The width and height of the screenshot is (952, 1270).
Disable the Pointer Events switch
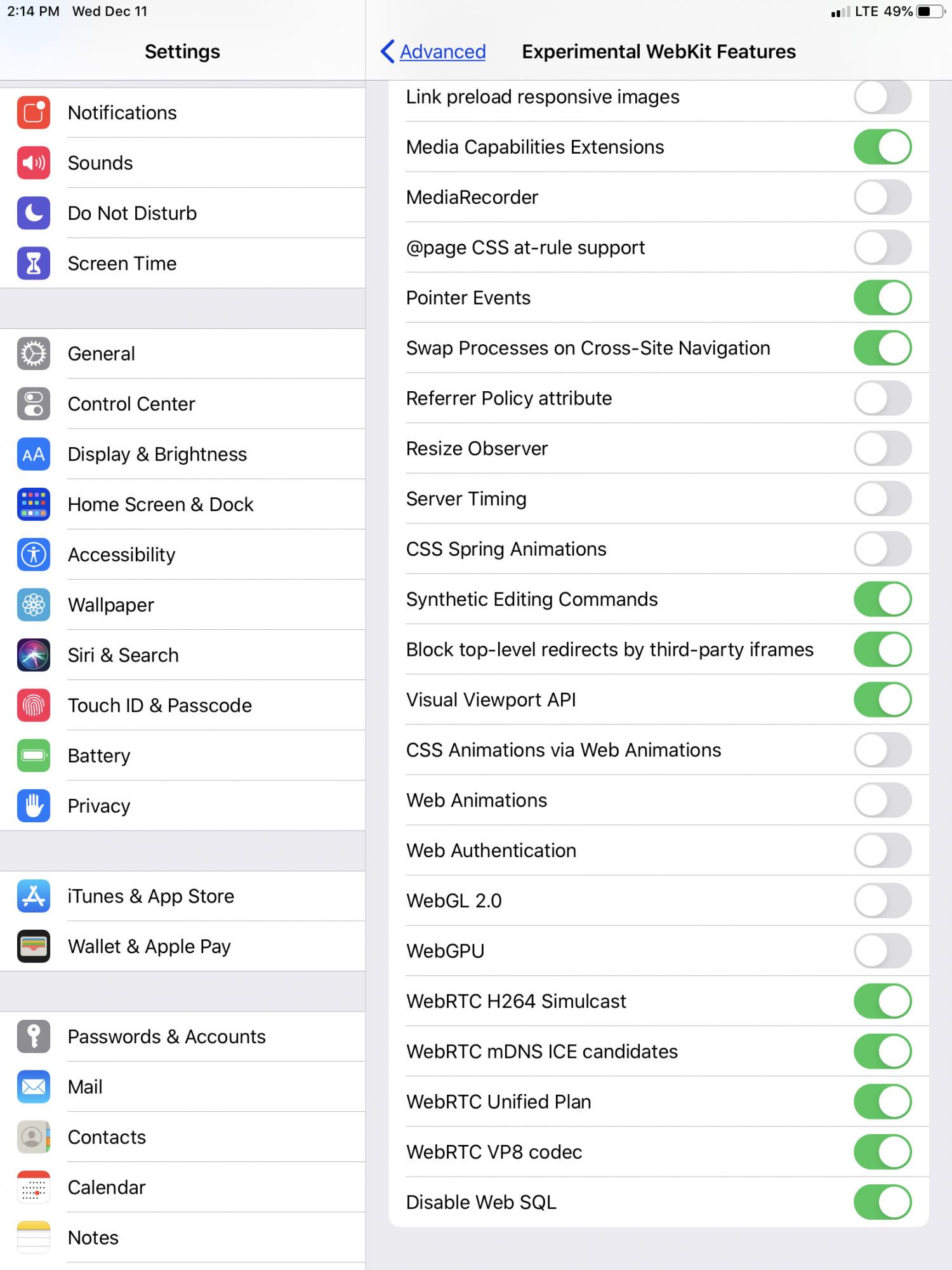[882, 297]
